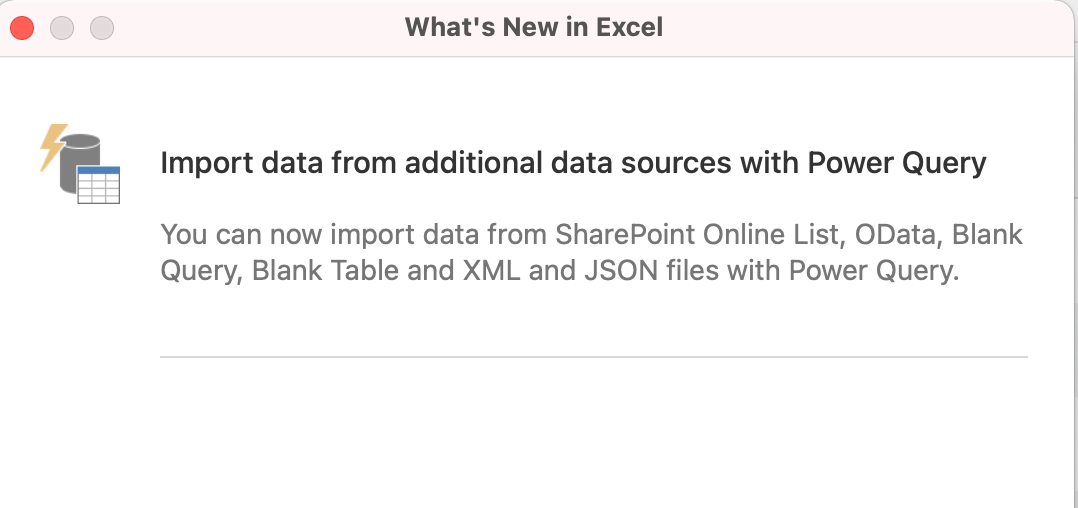1078x508 pixels.
Task: Click the disabled zoom window button
Action: 102,28
